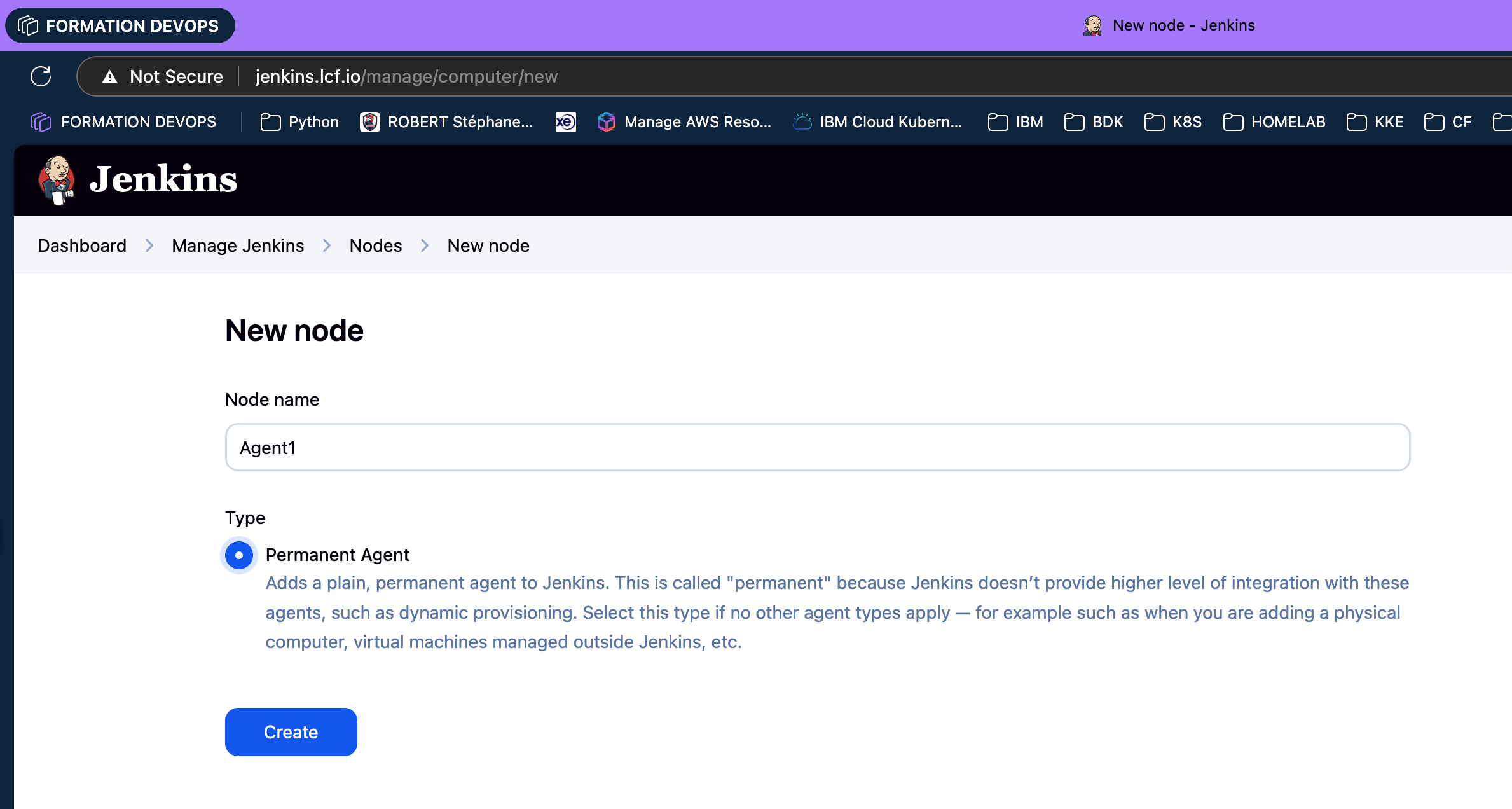Open ROBERT Stéphane bookmark
The image size is (1512, 809).
click(x=446, y=122)
